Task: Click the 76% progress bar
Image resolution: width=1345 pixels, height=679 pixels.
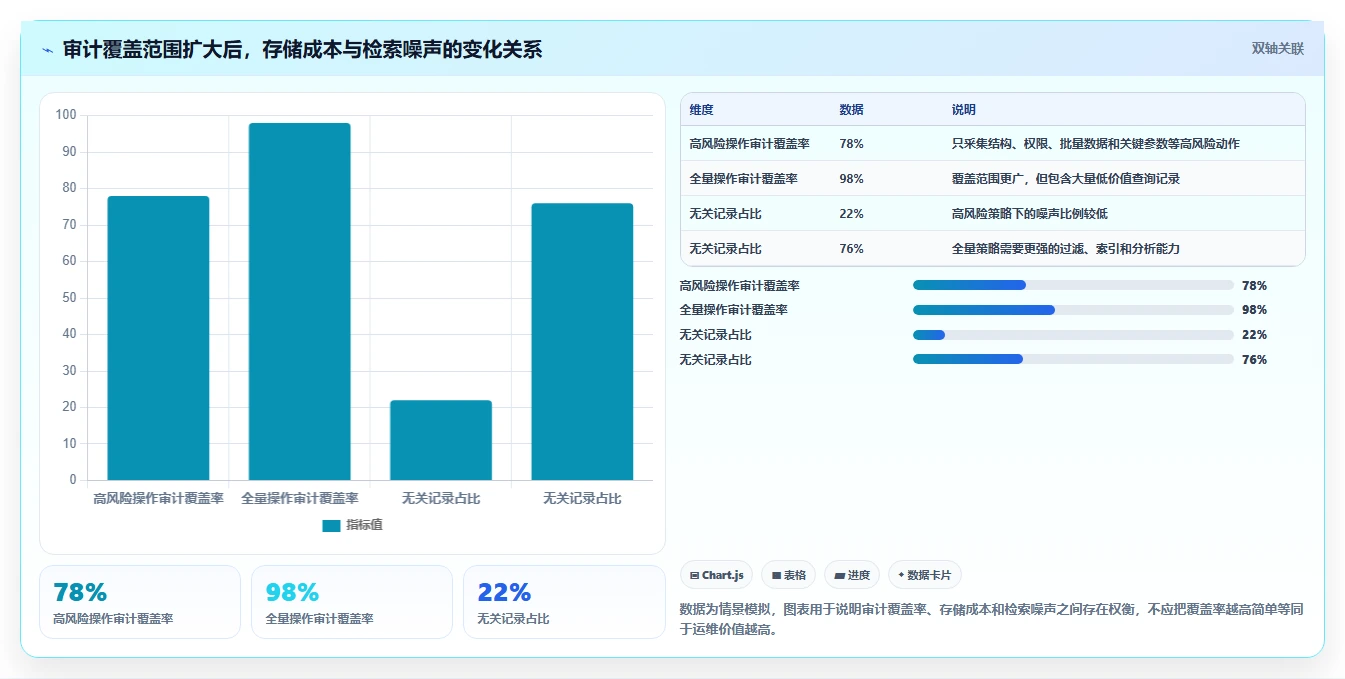Action: [1073, 359]
